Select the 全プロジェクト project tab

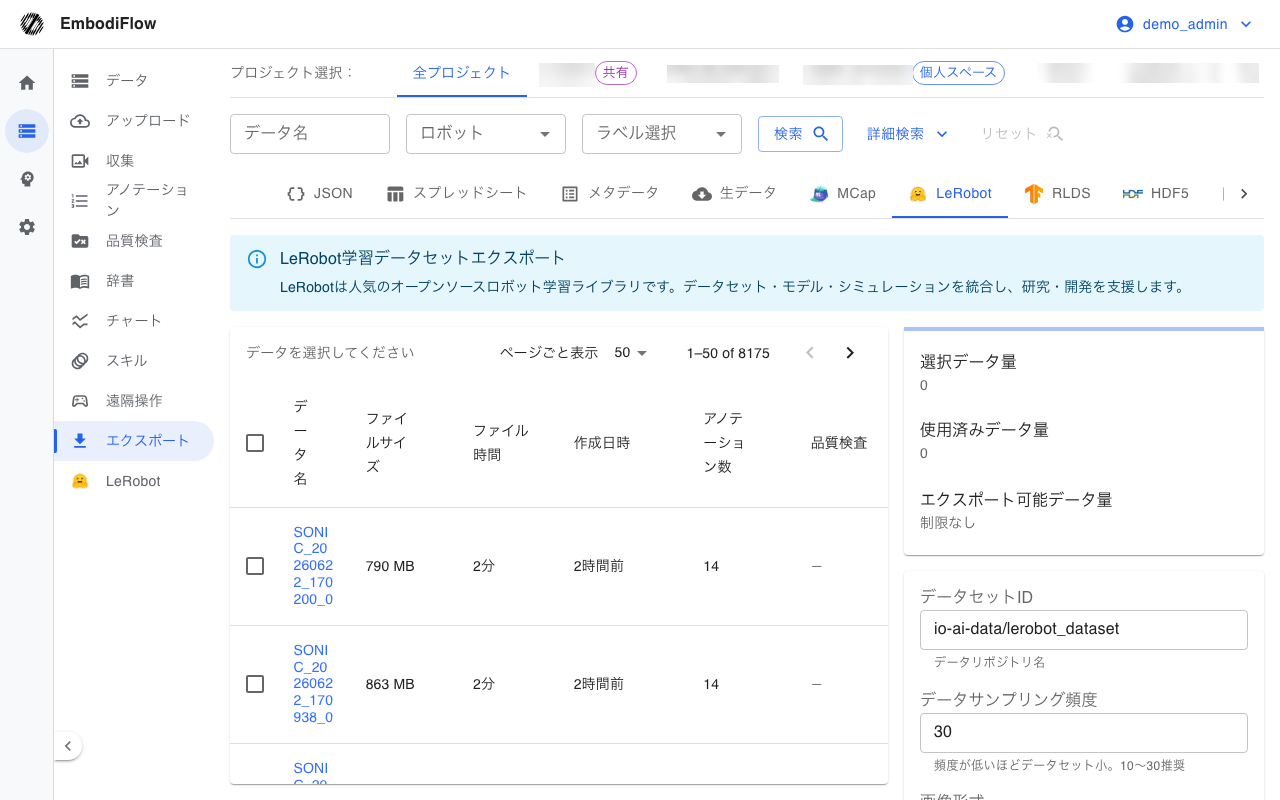[x=462, y=73]
